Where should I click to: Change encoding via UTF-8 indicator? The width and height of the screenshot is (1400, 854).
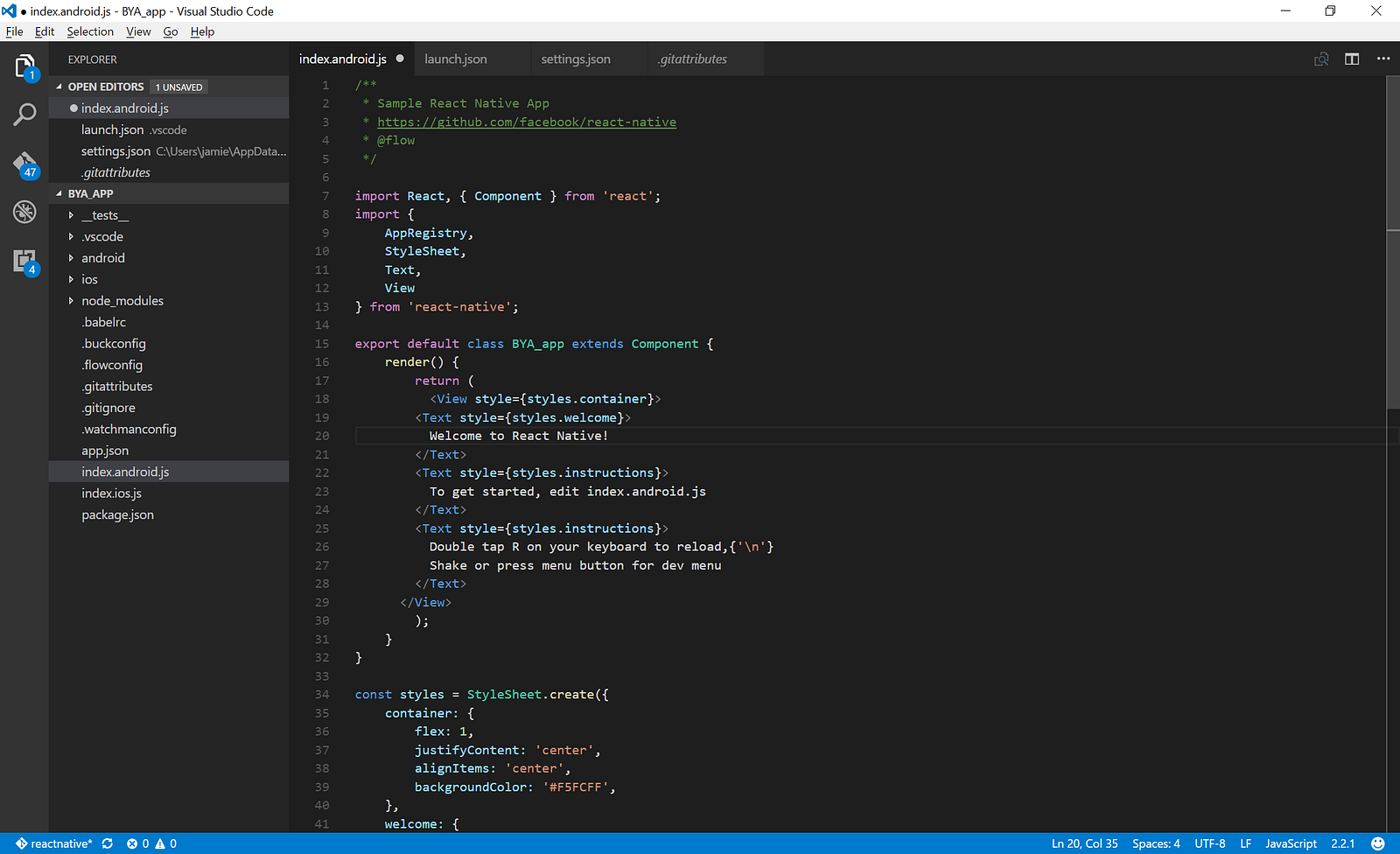pyautogui.click(x=1210, y=843)
